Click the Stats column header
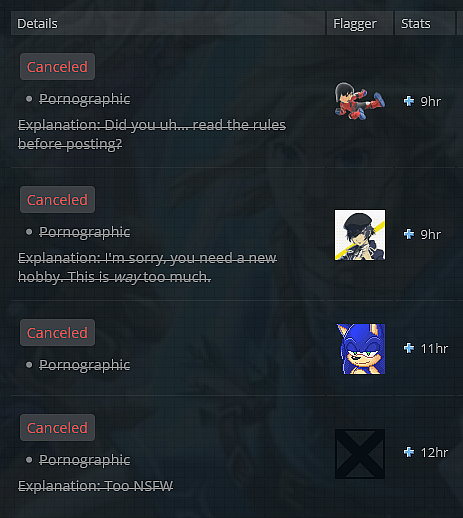The height and width of the screenshot is (518, 463). coord(425,23)
